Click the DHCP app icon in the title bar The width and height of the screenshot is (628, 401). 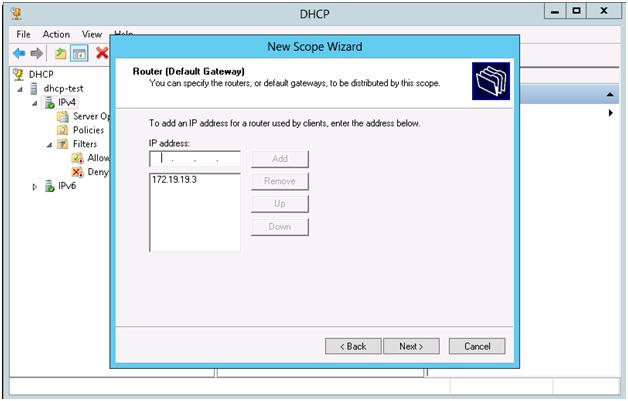17,14
